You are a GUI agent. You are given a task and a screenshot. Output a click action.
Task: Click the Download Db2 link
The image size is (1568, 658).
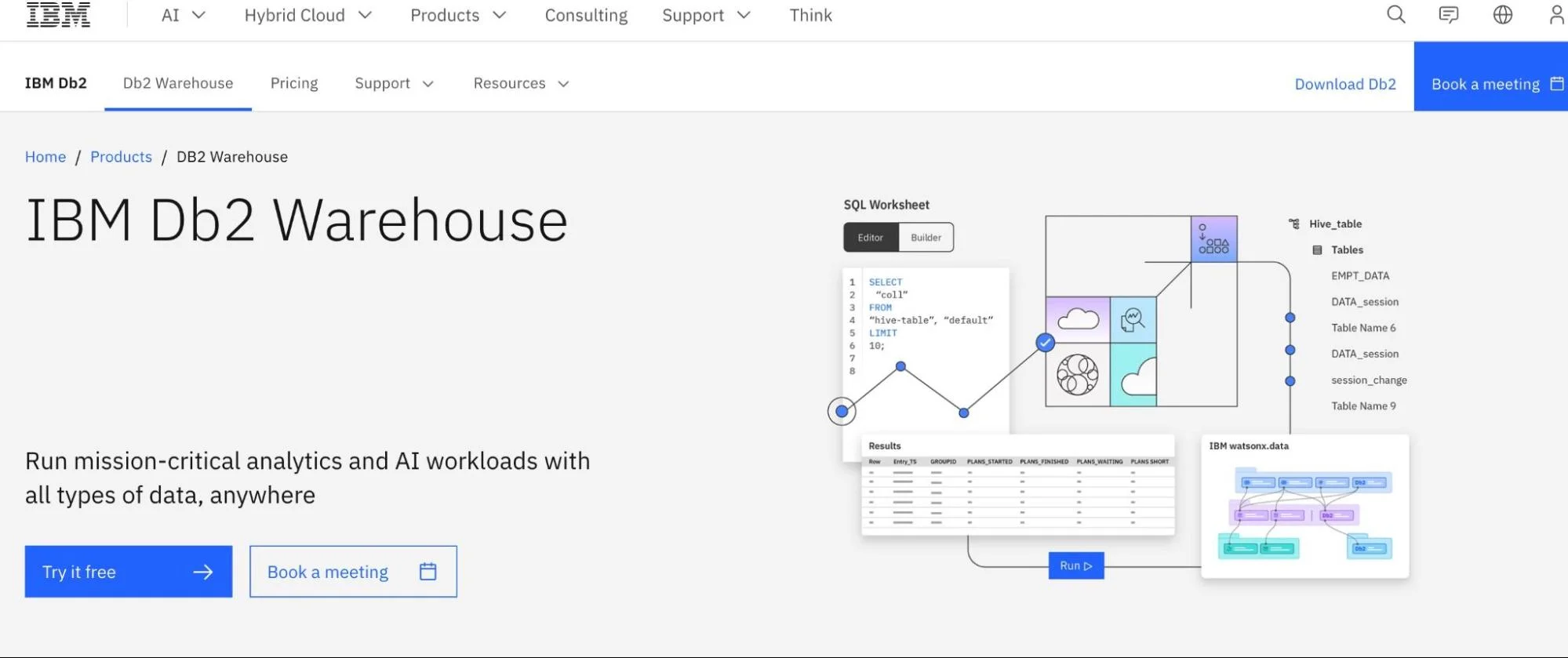1345,84
